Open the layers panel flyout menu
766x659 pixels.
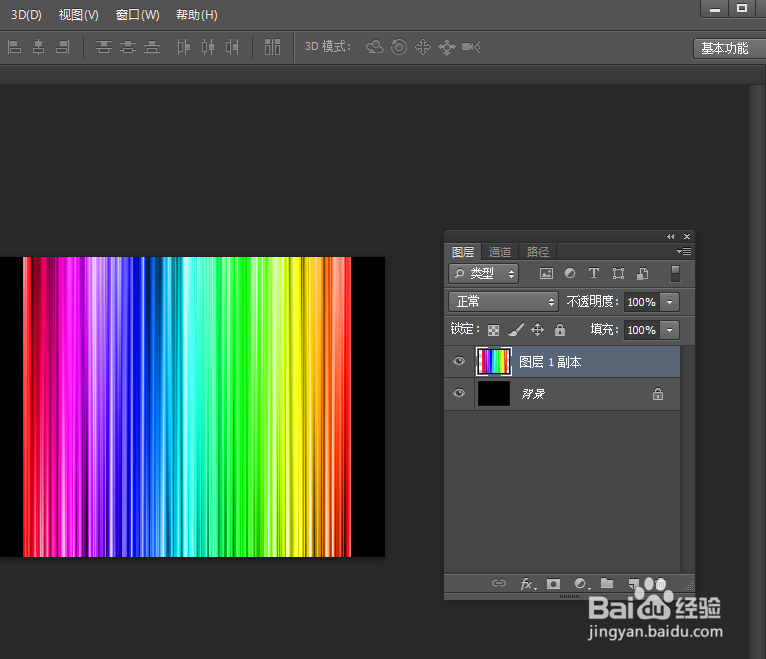(684, 252)
